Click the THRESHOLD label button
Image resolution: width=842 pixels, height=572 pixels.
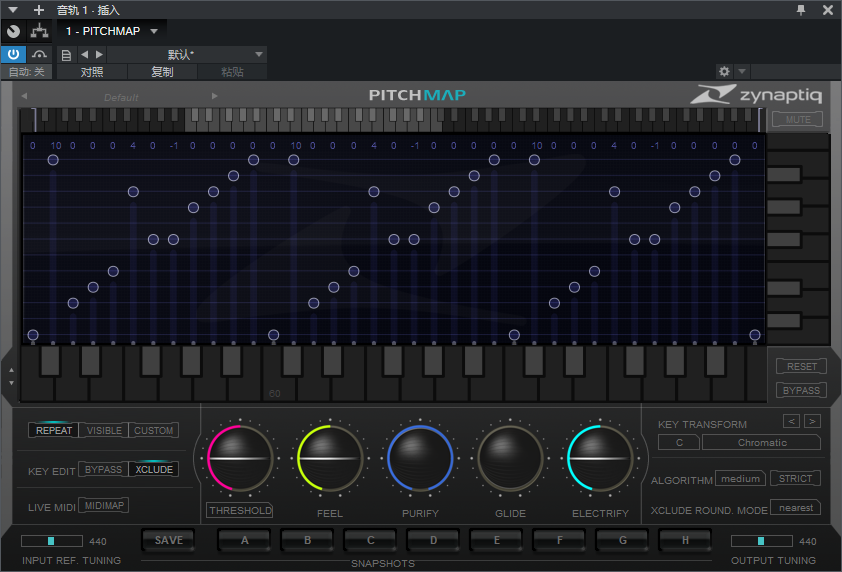[x=240, y=510]
